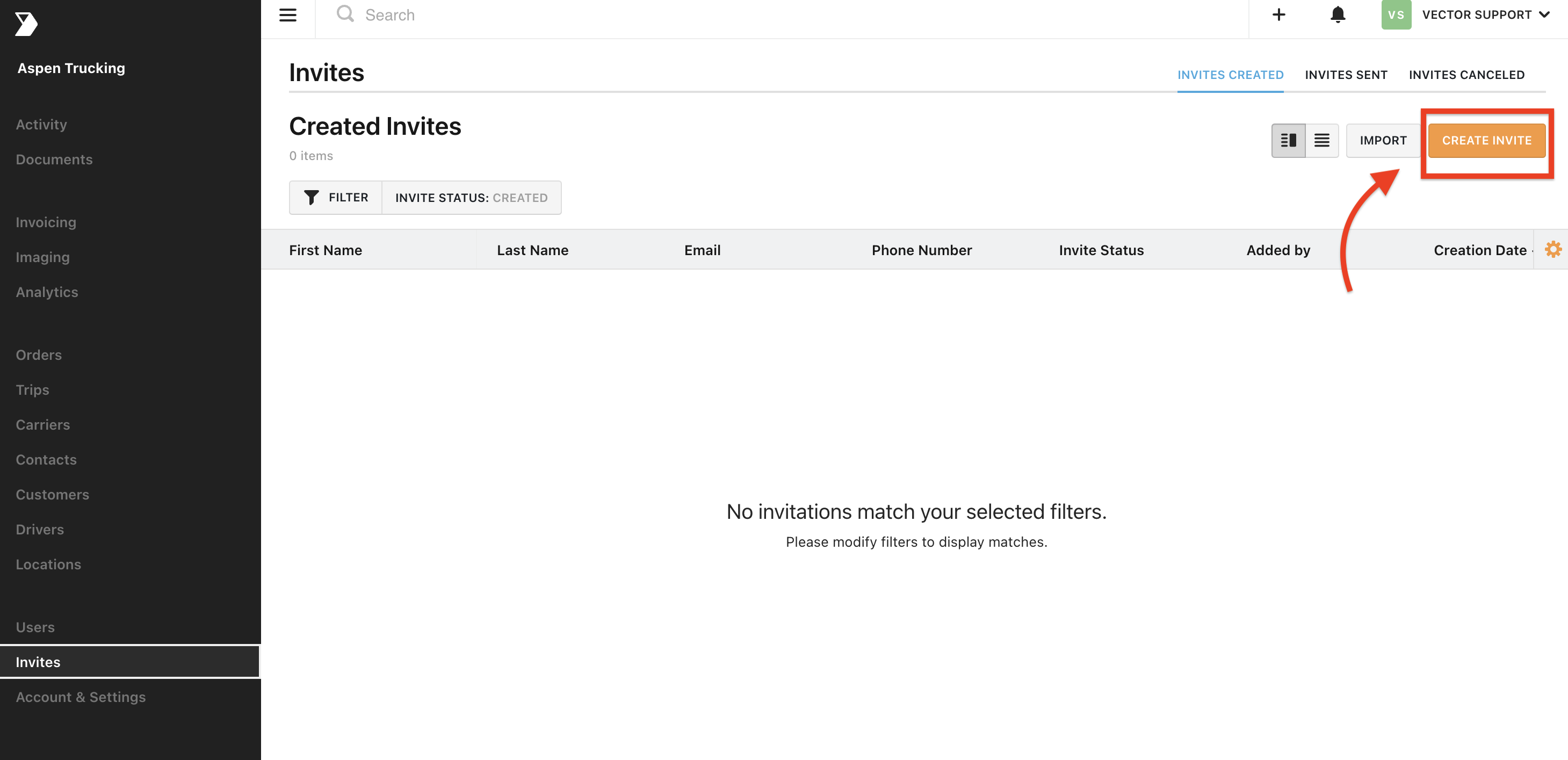The height and width of the screenshot is (760, 1568).
Task: Sort by Last Name column header
Action: [x=533, y=250]
